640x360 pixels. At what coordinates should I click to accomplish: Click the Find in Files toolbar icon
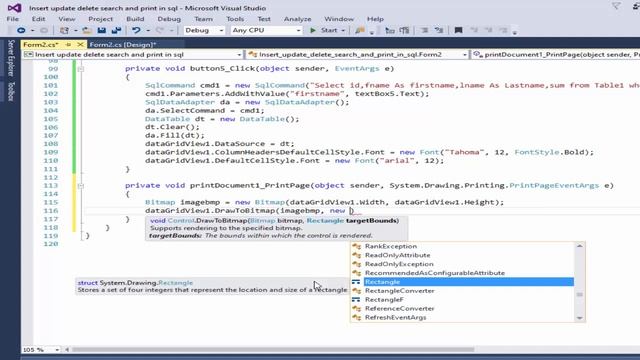pos(360,30)
